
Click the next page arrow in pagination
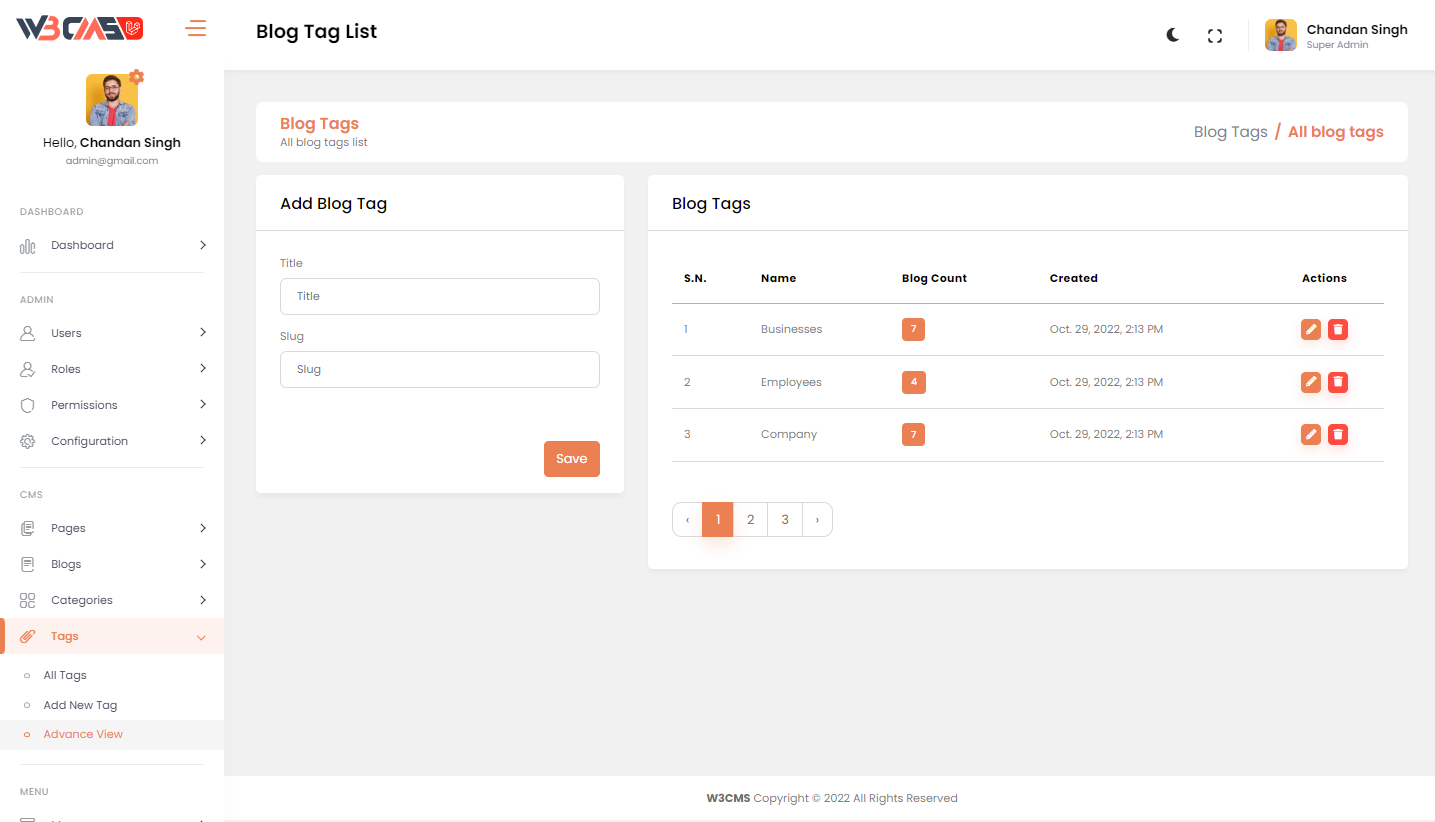click(817, 520)
